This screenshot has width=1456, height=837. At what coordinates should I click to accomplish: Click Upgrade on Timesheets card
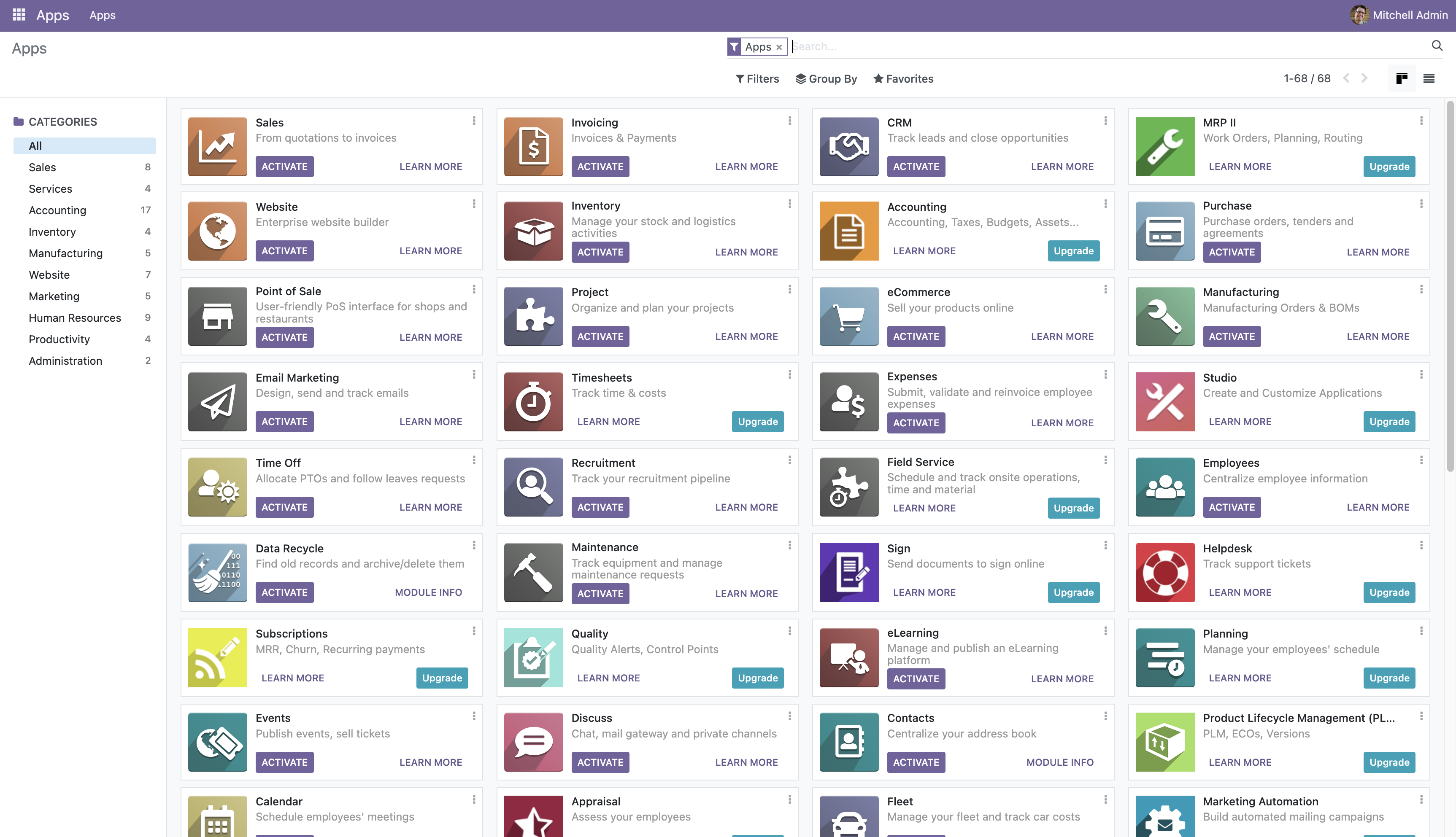click(757, 421)
